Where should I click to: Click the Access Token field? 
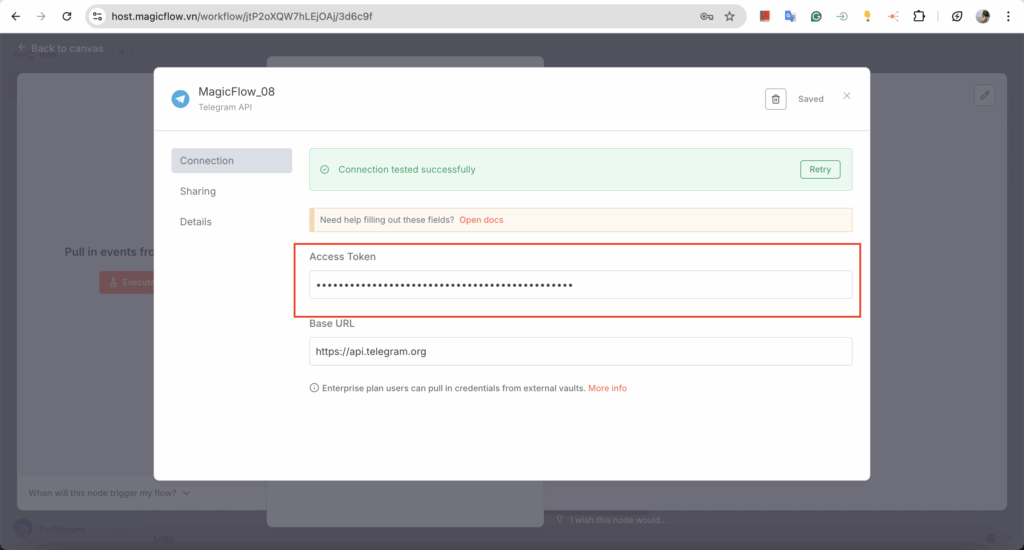[580, 285]
